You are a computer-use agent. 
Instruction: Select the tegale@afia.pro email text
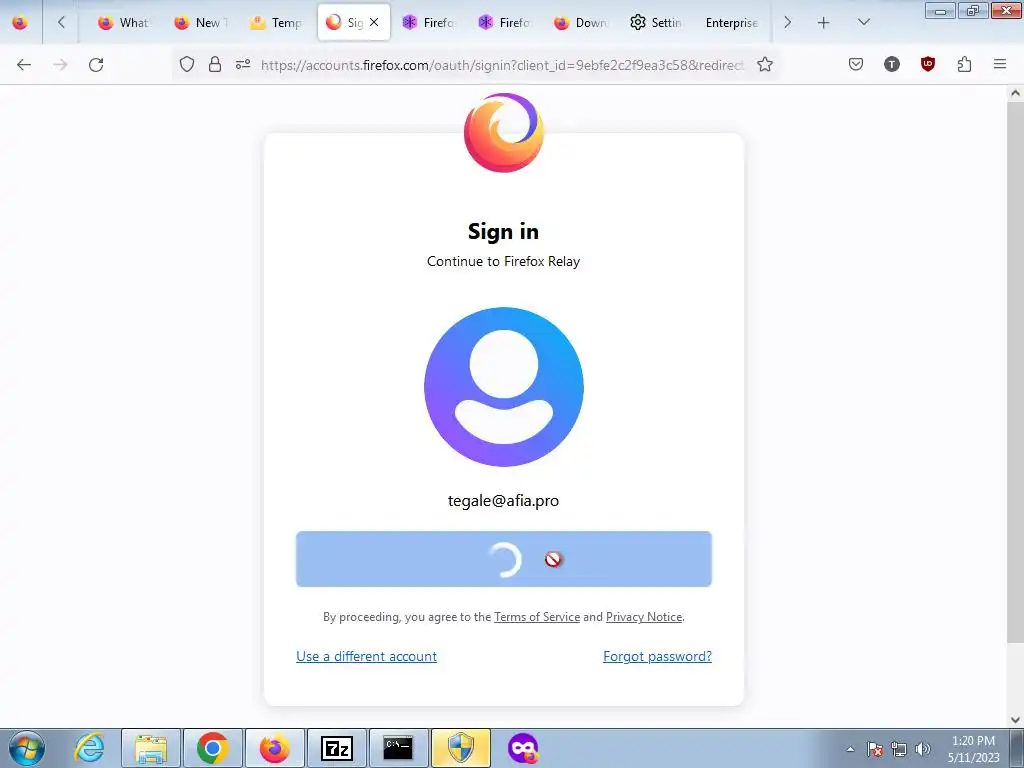(x=504, y=501)
